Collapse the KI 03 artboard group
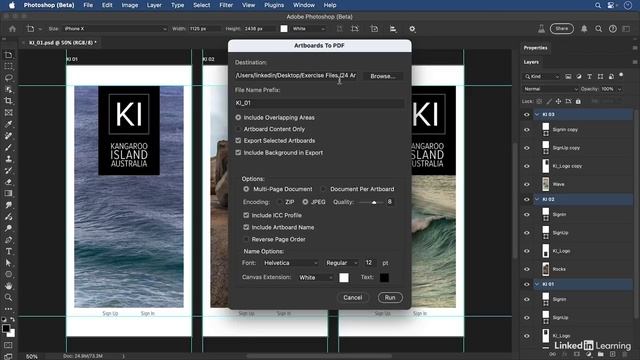Screen dimensions: 640x360 coord(537,114)
